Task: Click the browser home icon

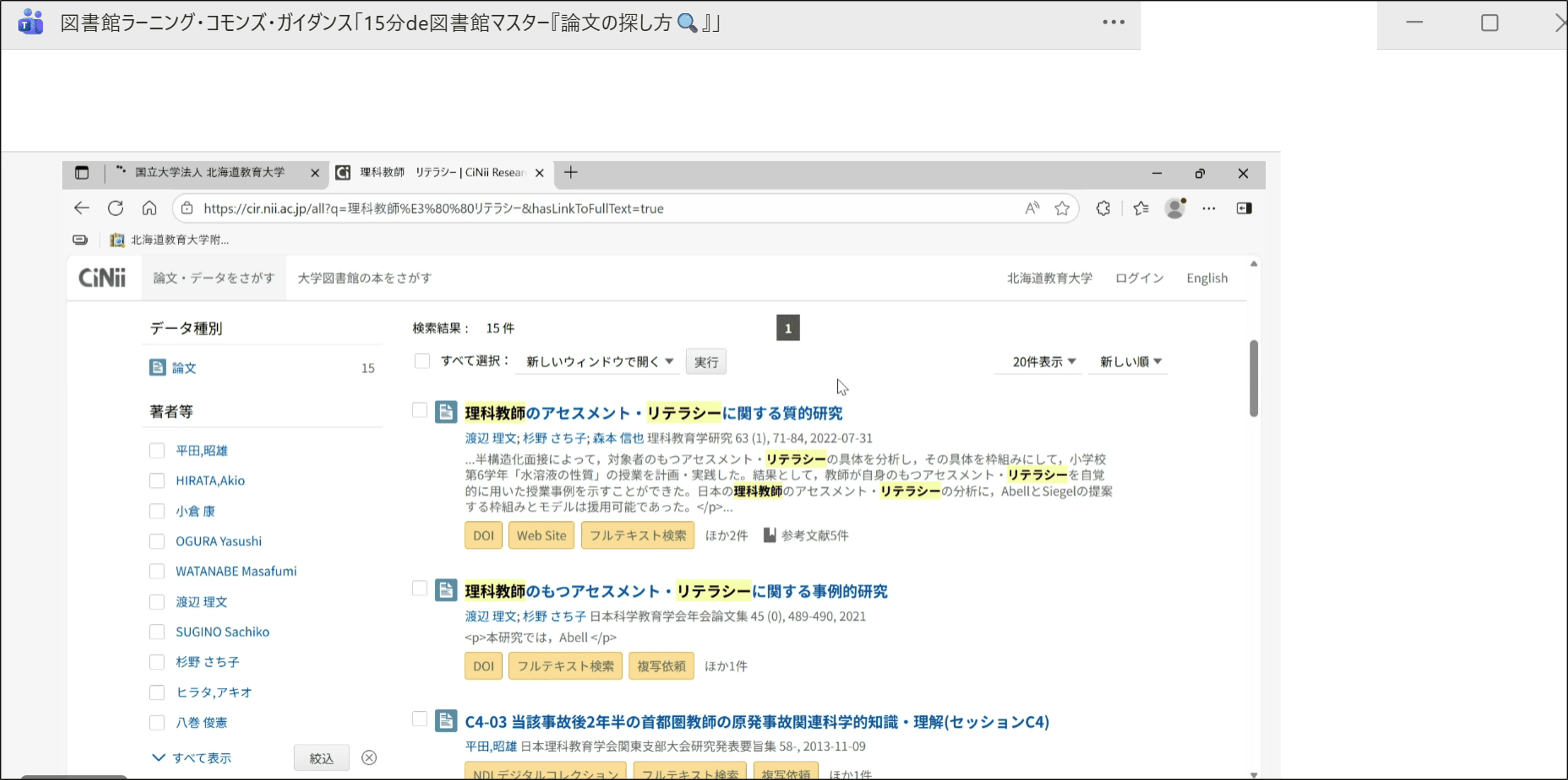Action: coord(149,209)
